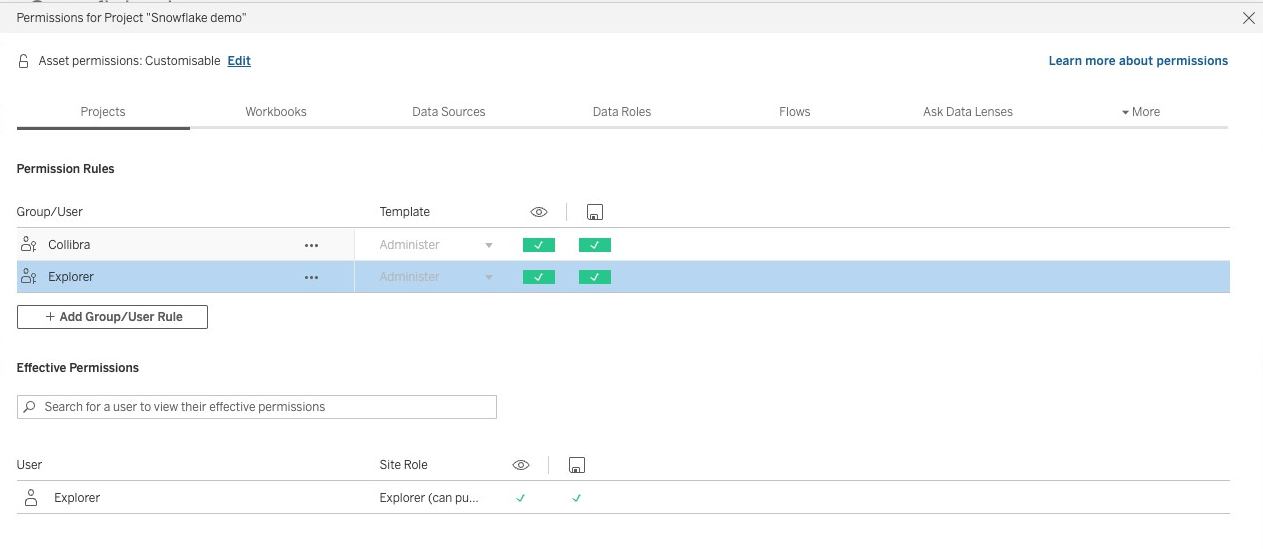1263x549 pixels.
Task: Open the Learn more about permissions link
Action: pos(1138,61)
